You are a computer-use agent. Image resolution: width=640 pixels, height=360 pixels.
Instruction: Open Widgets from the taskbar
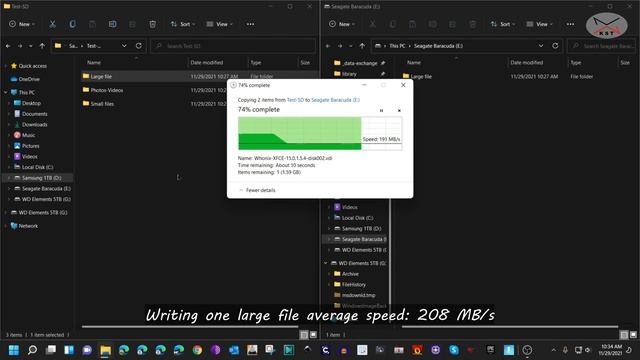pos(69,350)
